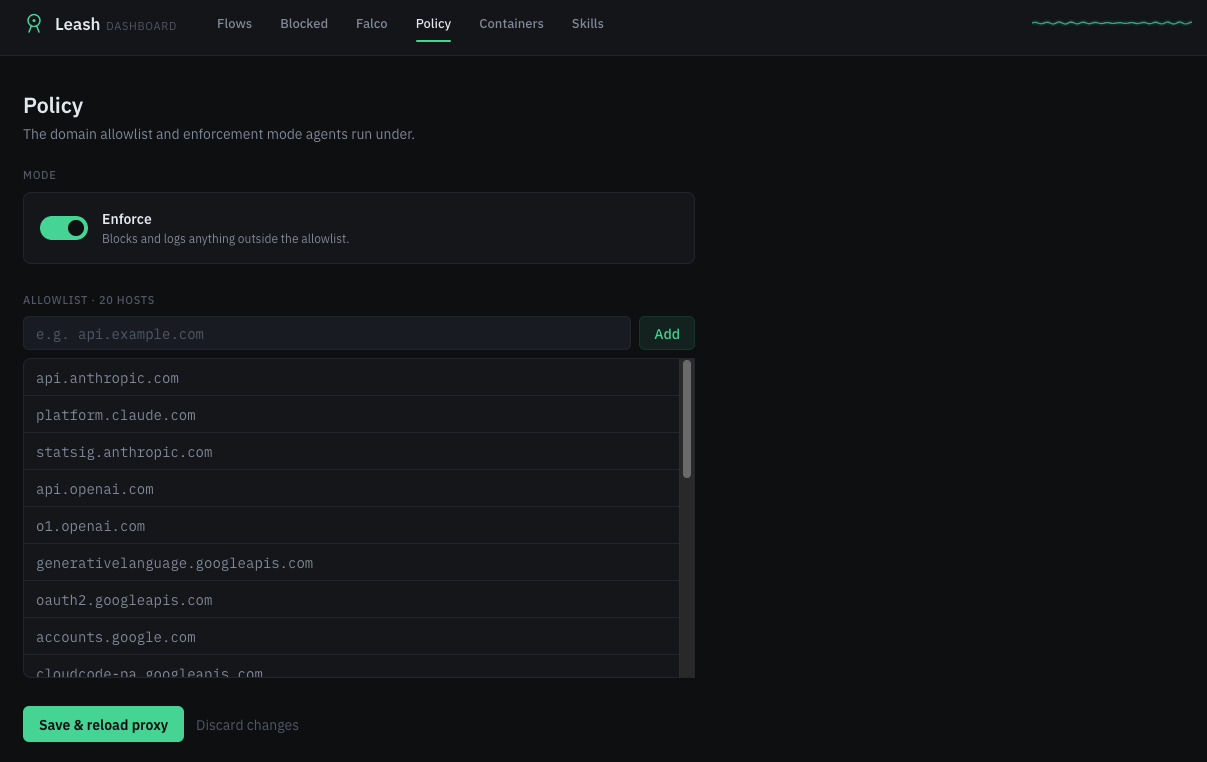This screenshot has width=1207, height=762.
Task: Open the Containers tab
Action: pyautogui.click(x=511, y=23)
